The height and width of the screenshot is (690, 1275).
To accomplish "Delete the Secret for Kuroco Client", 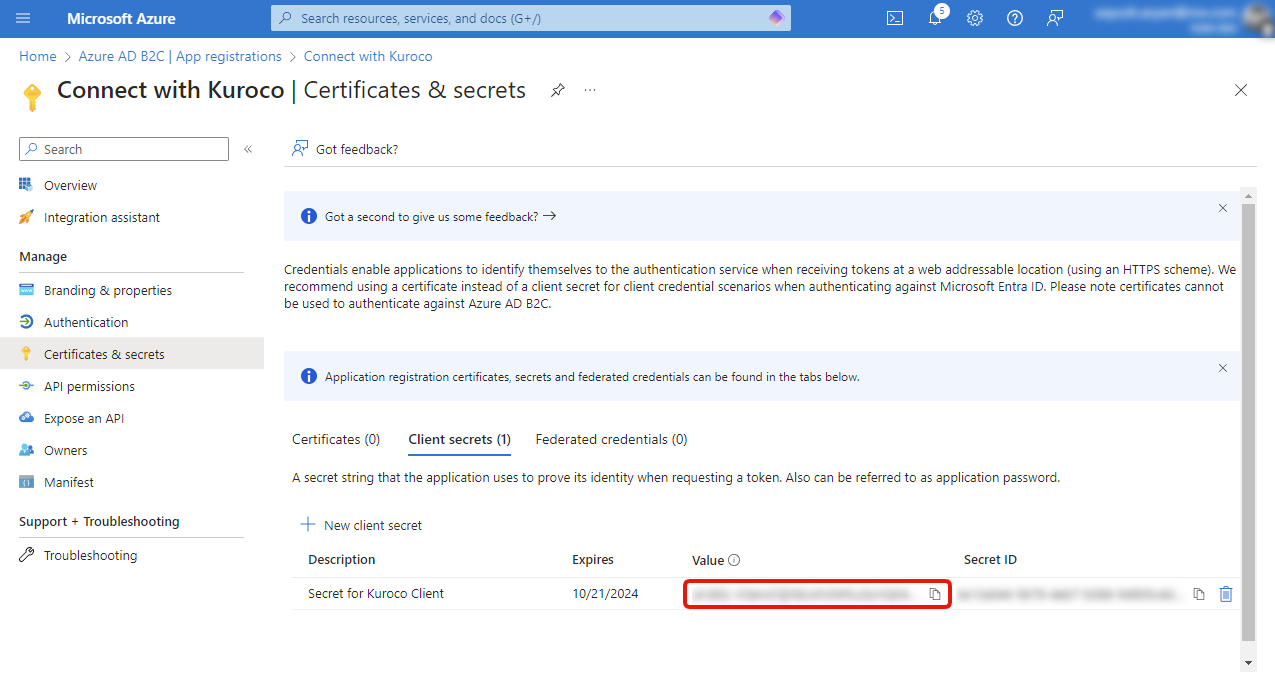I will tap(1226, 593).
